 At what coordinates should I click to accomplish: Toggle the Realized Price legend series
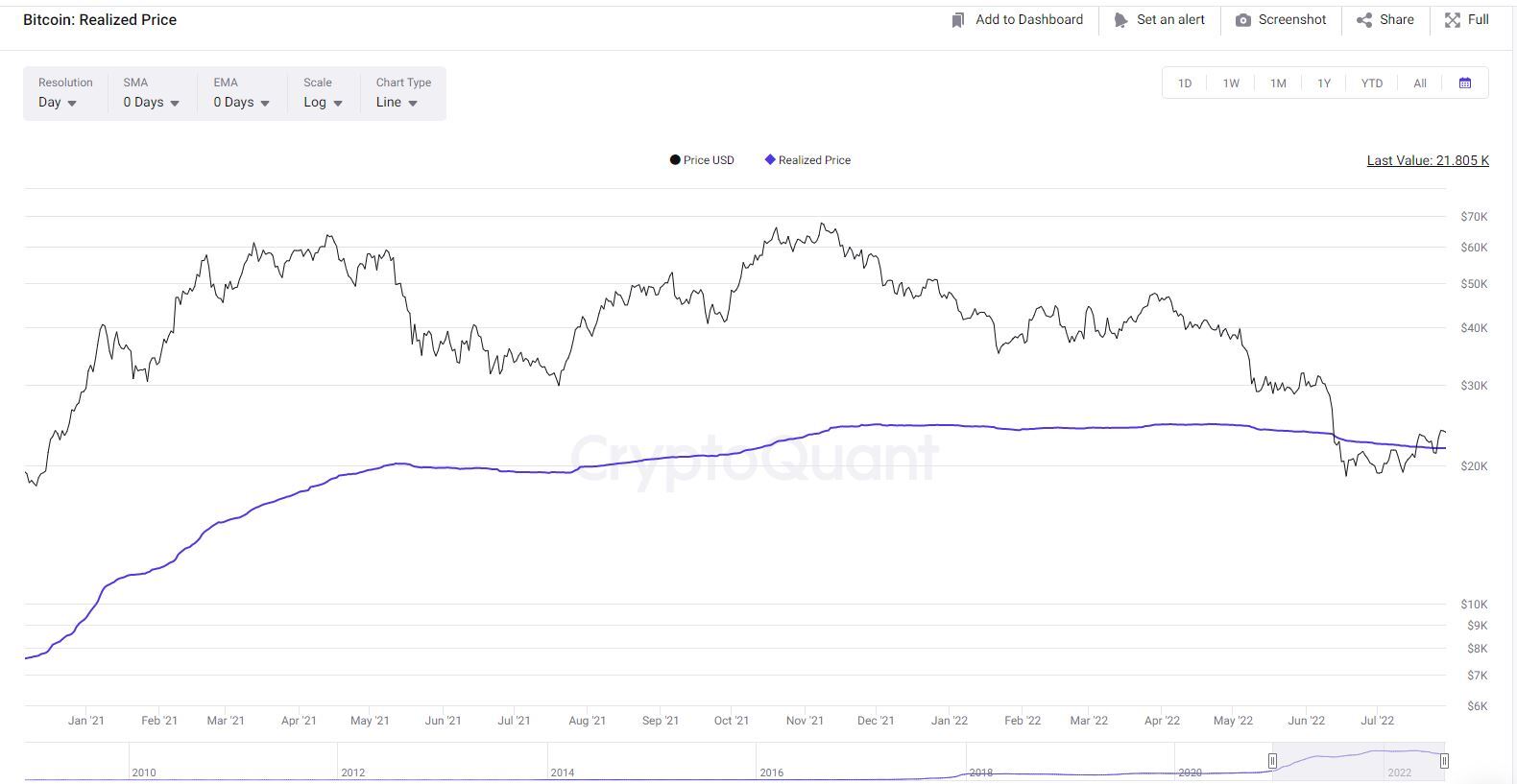click(x=807, y=160)
